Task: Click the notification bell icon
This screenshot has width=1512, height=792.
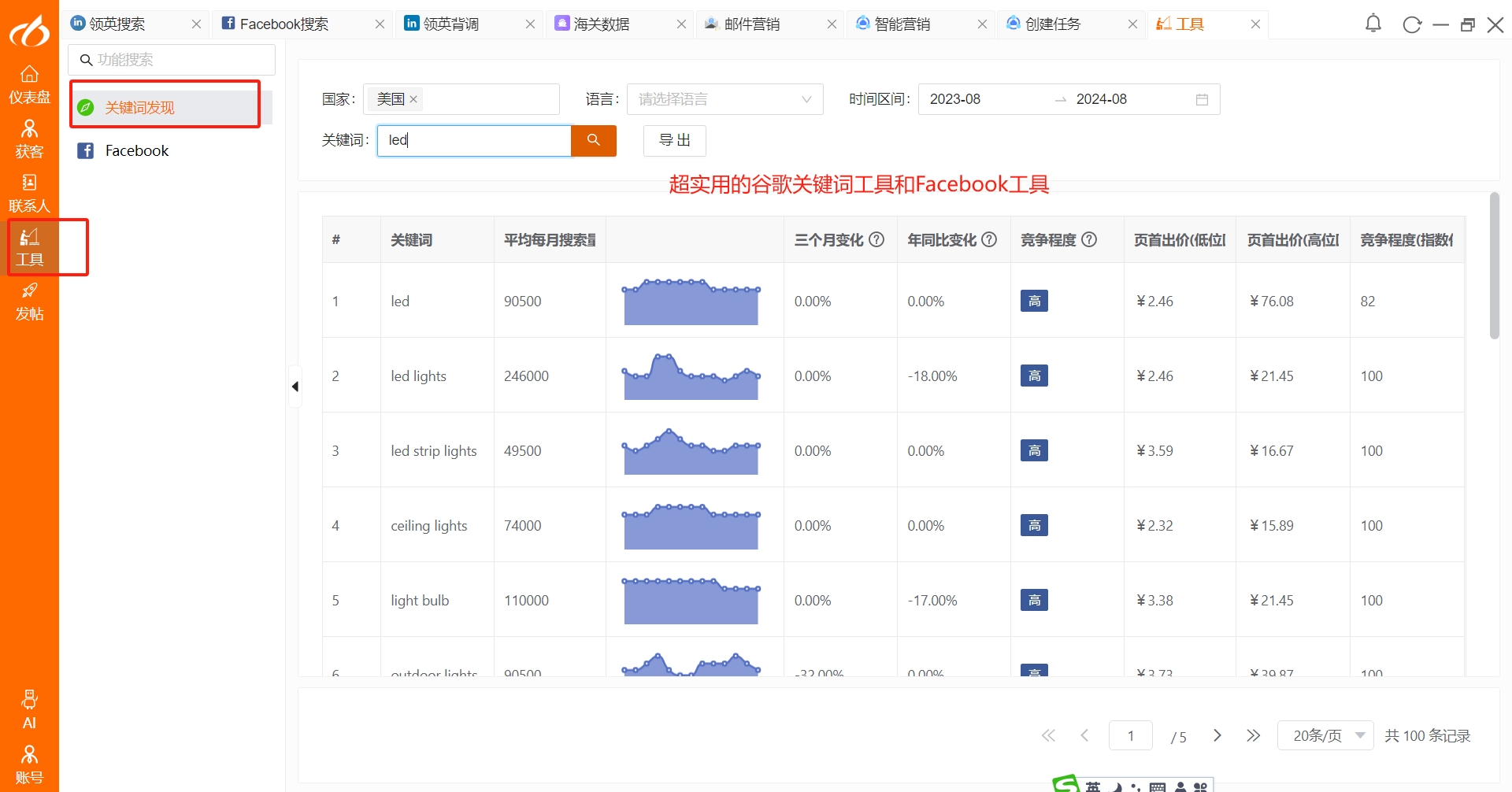Action: point(1373,24)
